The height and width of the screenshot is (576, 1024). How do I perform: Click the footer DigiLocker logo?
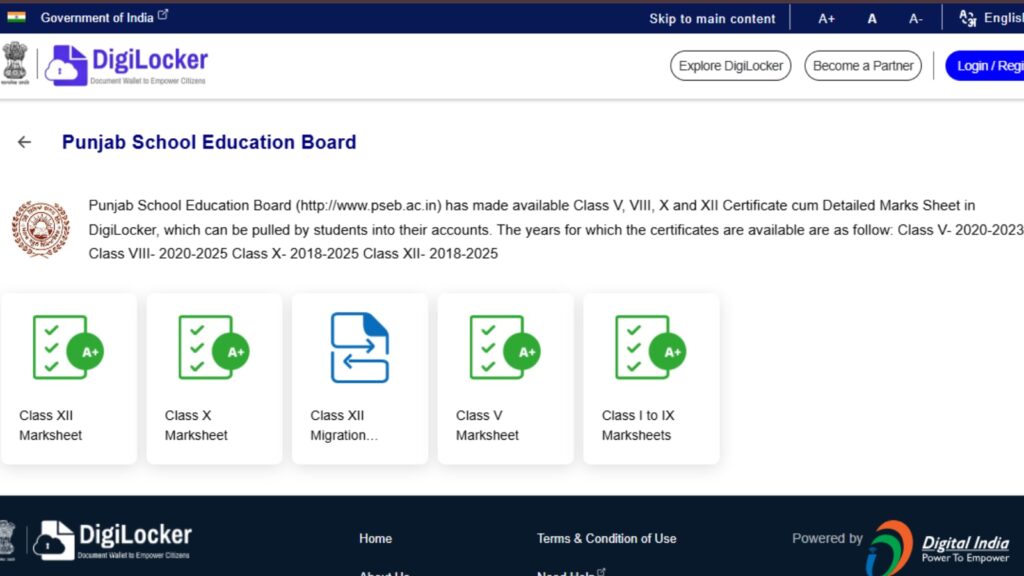(x=112, y=540)
